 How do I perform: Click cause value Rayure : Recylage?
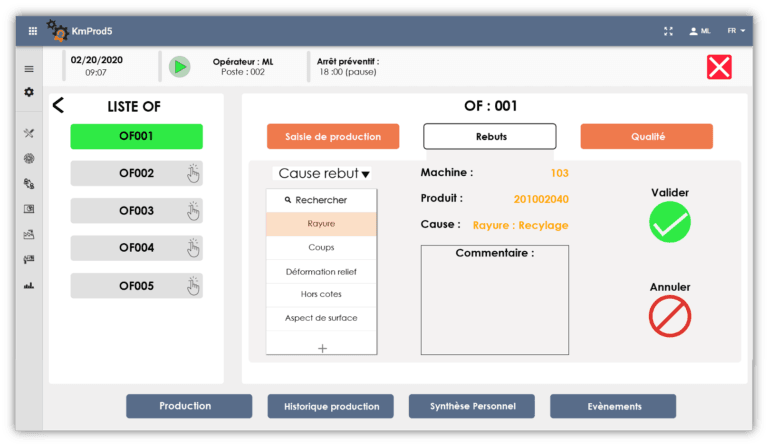(520, 225)
